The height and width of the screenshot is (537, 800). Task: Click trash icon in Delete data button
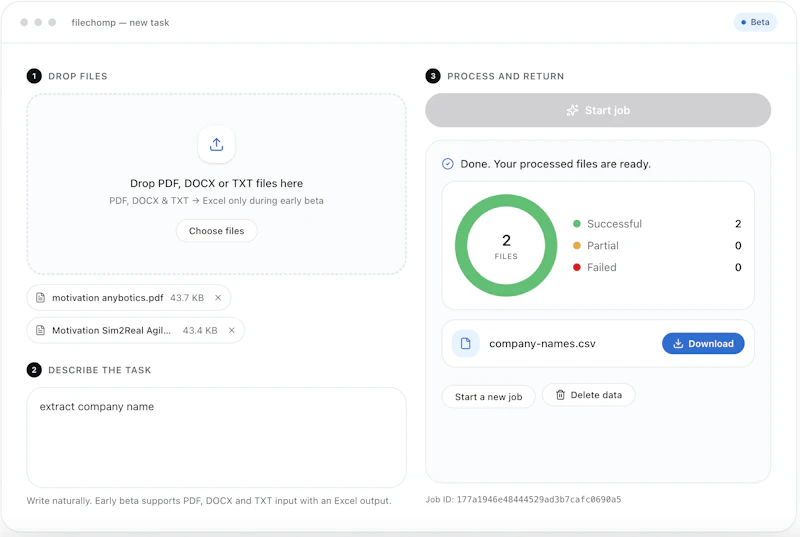point(560,395)
